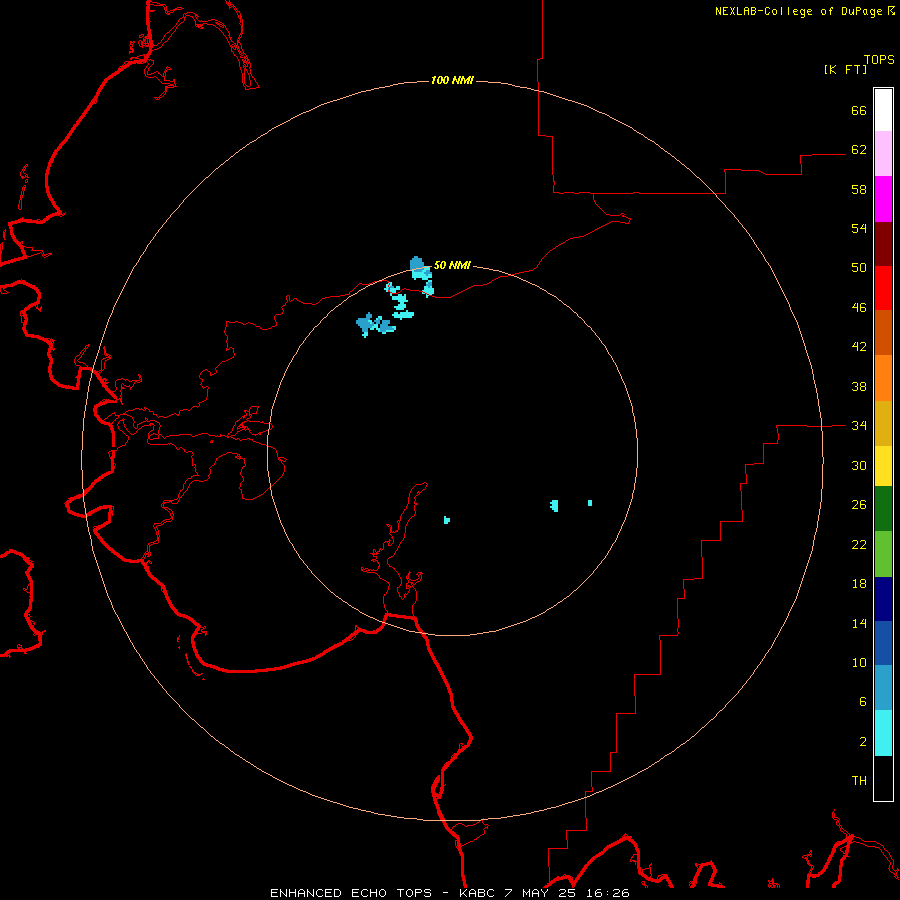Click the 2 legend value label
900x900 pixels.
(863, 741)
